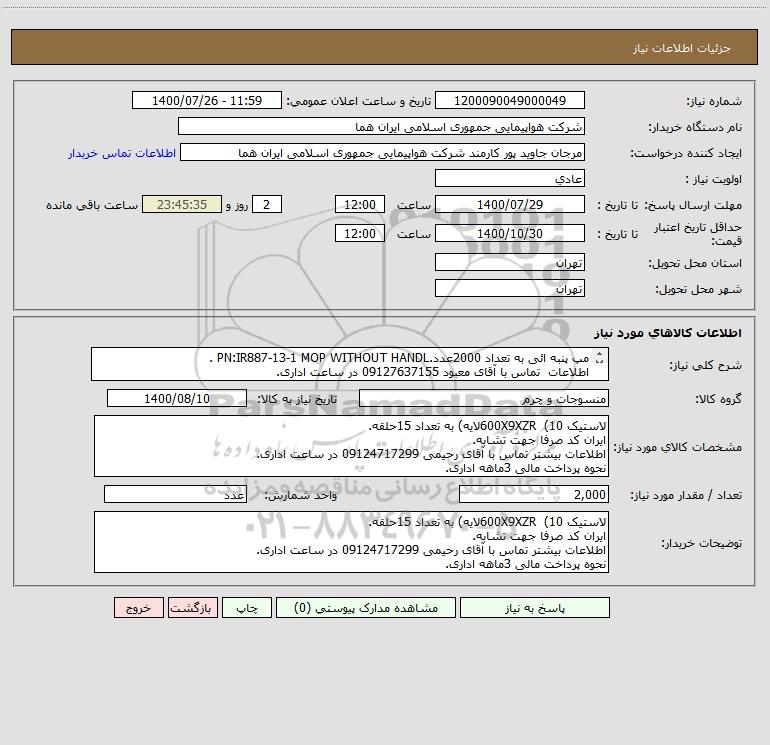770x745 pixels.
Task: Click the remaining days field showing 2
Action: 267,204
